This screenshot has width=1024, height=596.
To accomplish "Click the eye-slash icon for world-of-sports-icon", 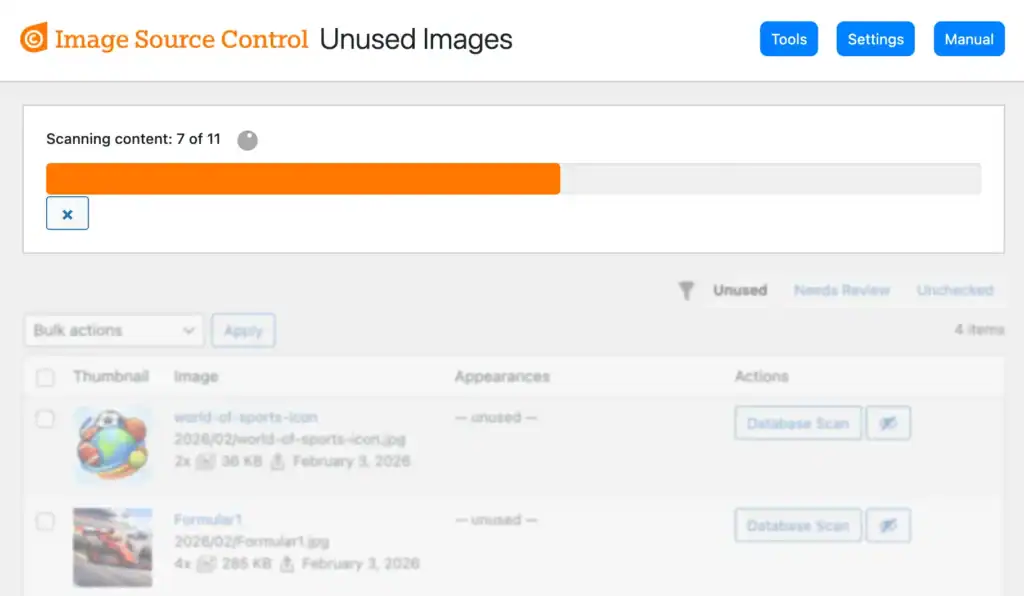I will (x=888, y=423).
